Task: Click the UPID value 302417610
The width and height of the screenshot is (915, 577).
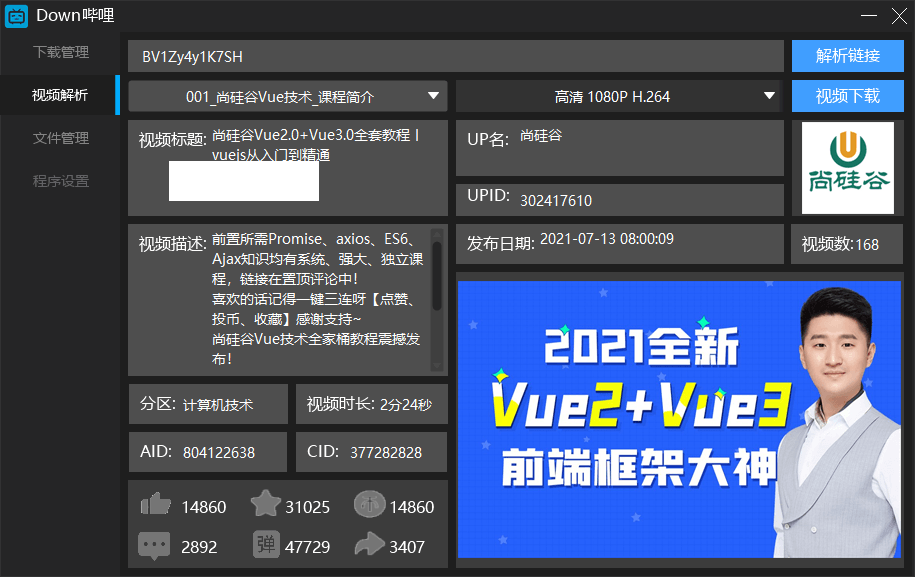Action: coord(556,201)
